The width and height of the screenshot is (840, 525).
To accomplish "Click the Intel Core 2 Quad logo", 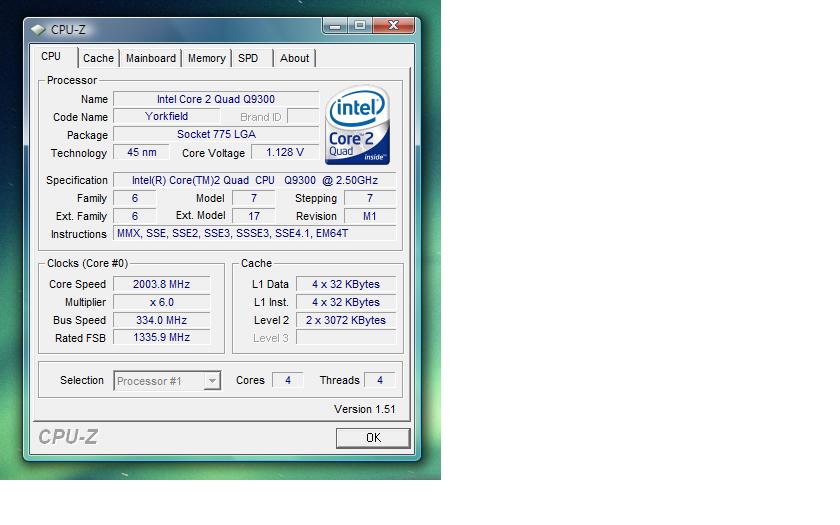I will pos(357,125).
